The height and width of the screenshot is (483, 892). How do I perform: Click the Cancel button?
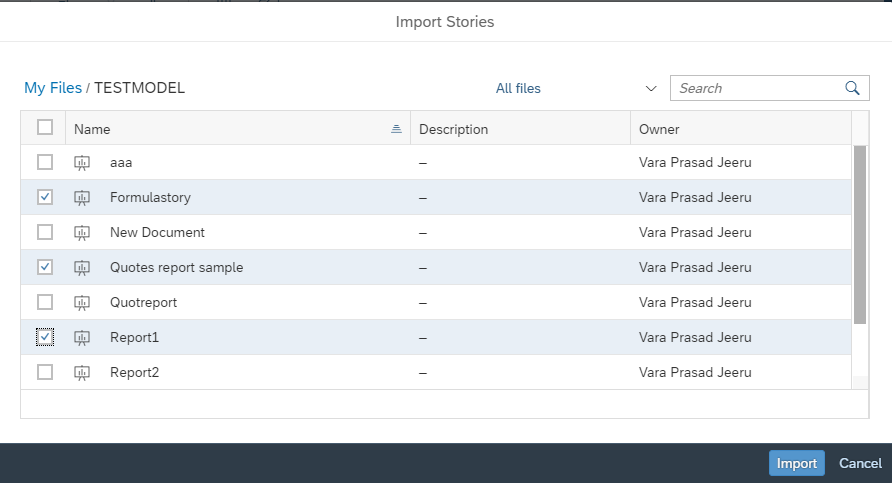tap(860, 463)
